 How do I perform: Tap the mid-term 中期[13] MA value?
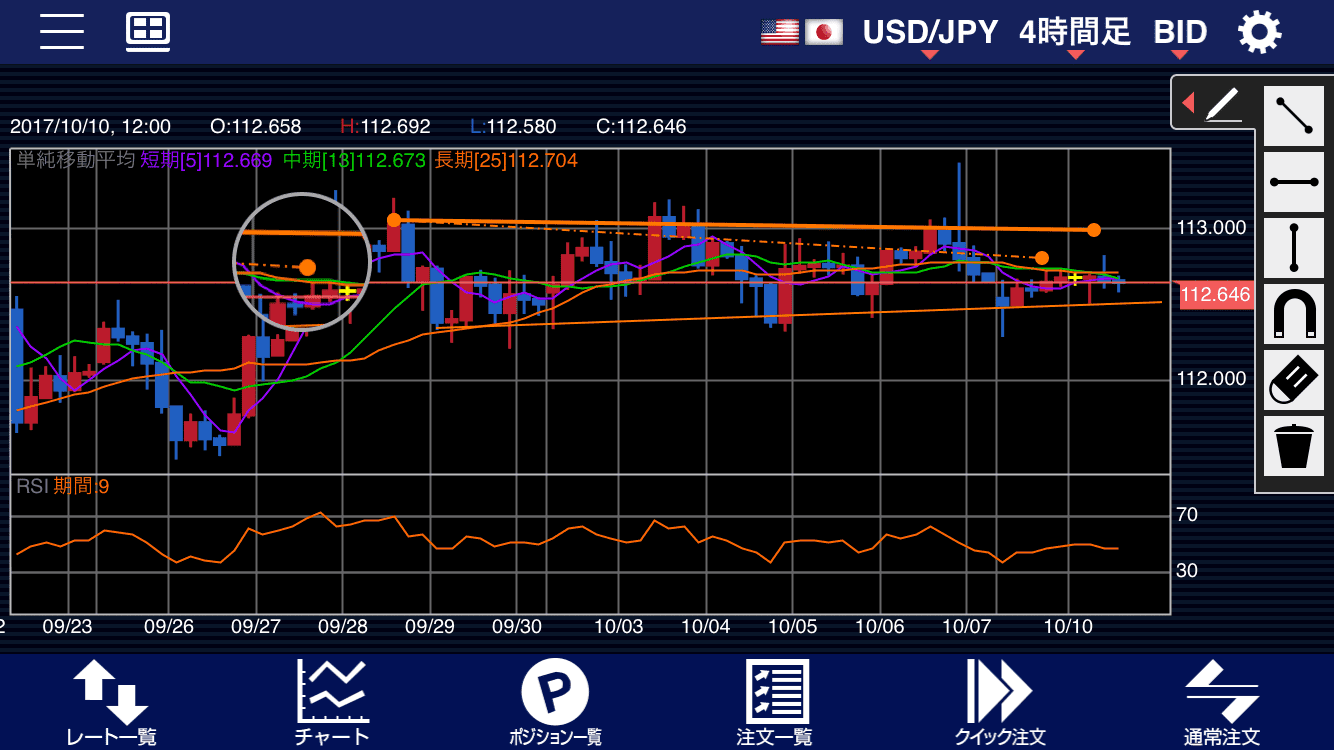pyautogui.click(x=354, y=160)
